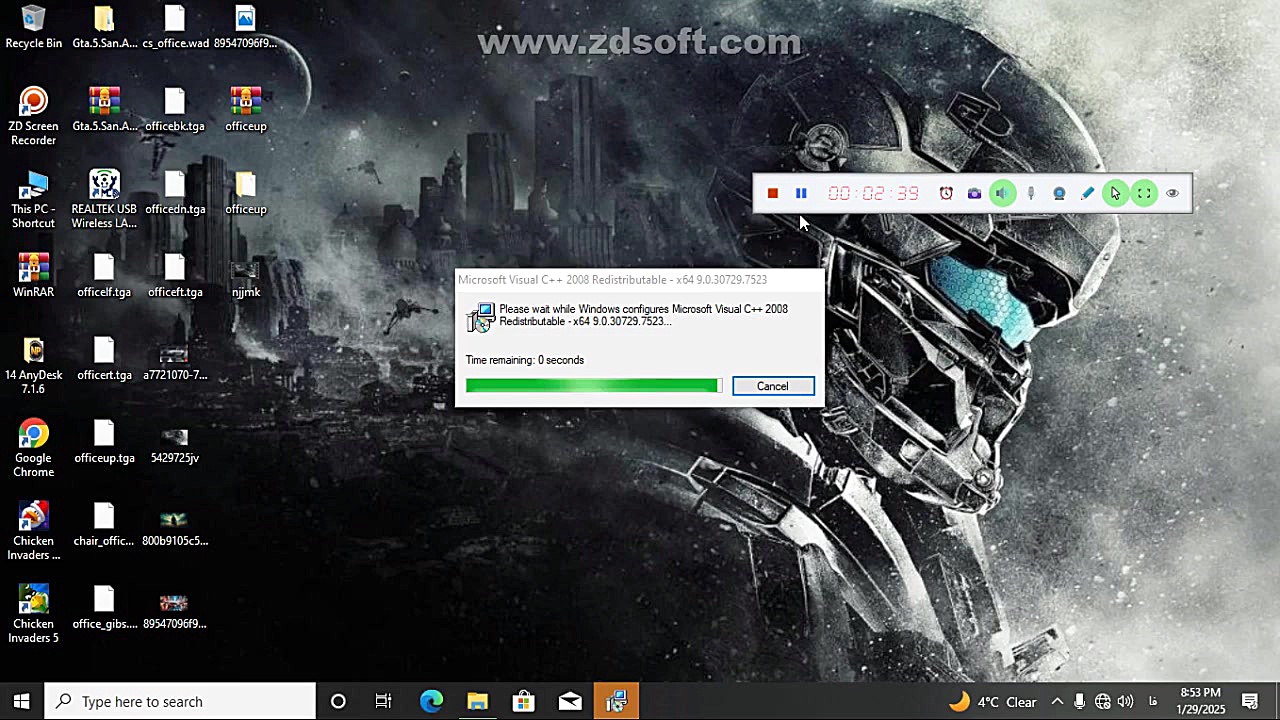1280x720 pixels.
Task: Open the notification Action Center
Action: coord(1250,701)
